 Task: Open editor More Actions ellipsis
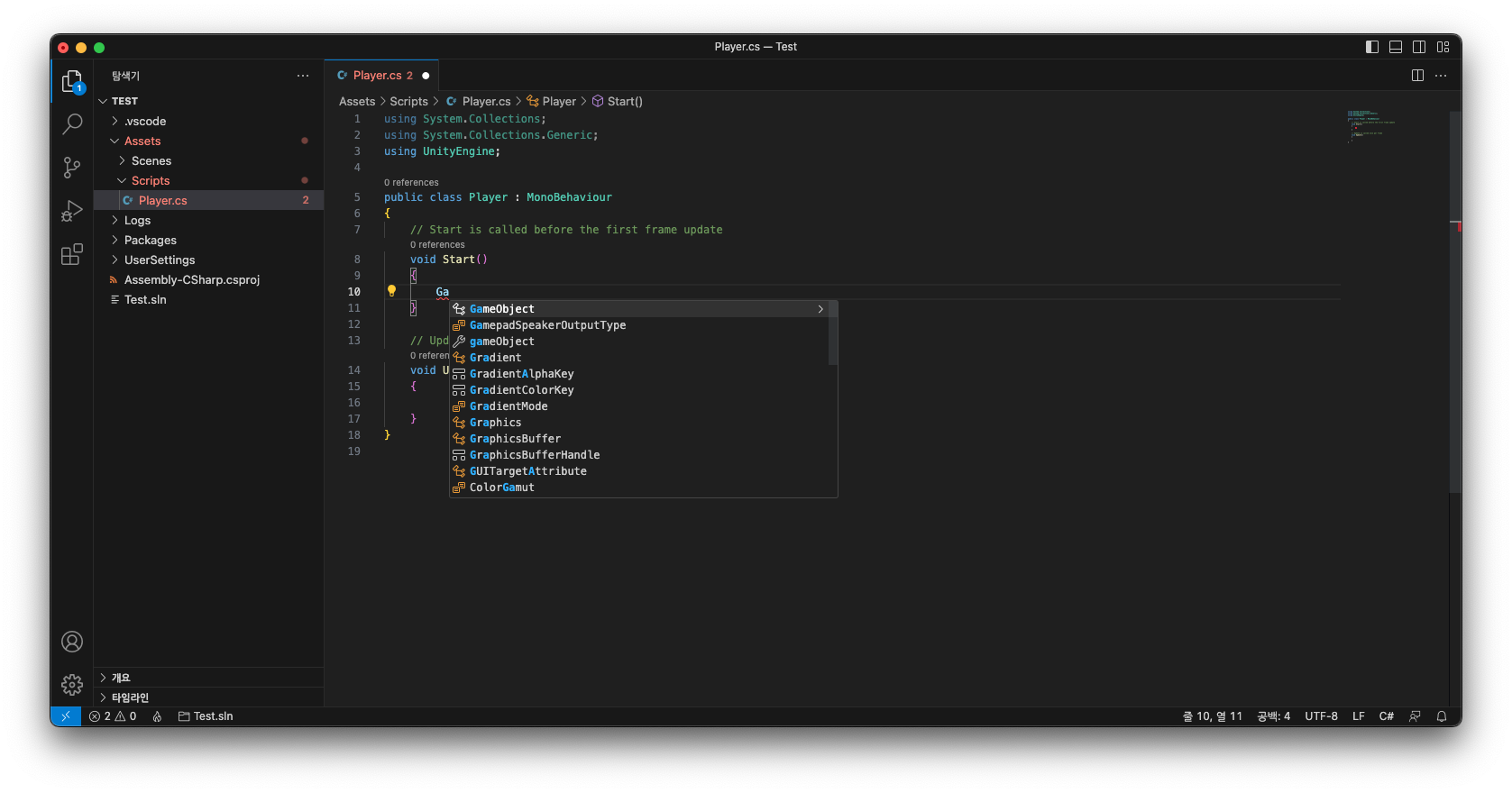[x=1441, y=76]
